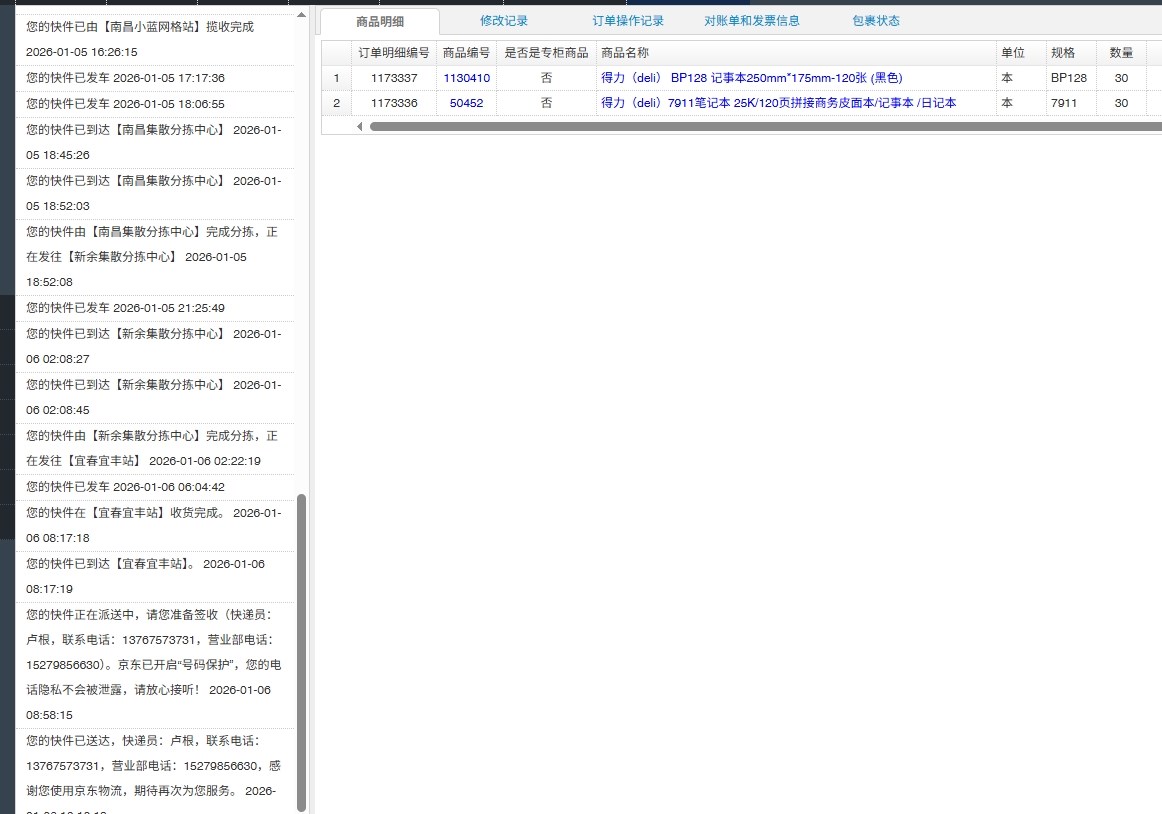Select order detail cell 1173337
This screenshot has width=1162, height=814.
coord(393,78)
